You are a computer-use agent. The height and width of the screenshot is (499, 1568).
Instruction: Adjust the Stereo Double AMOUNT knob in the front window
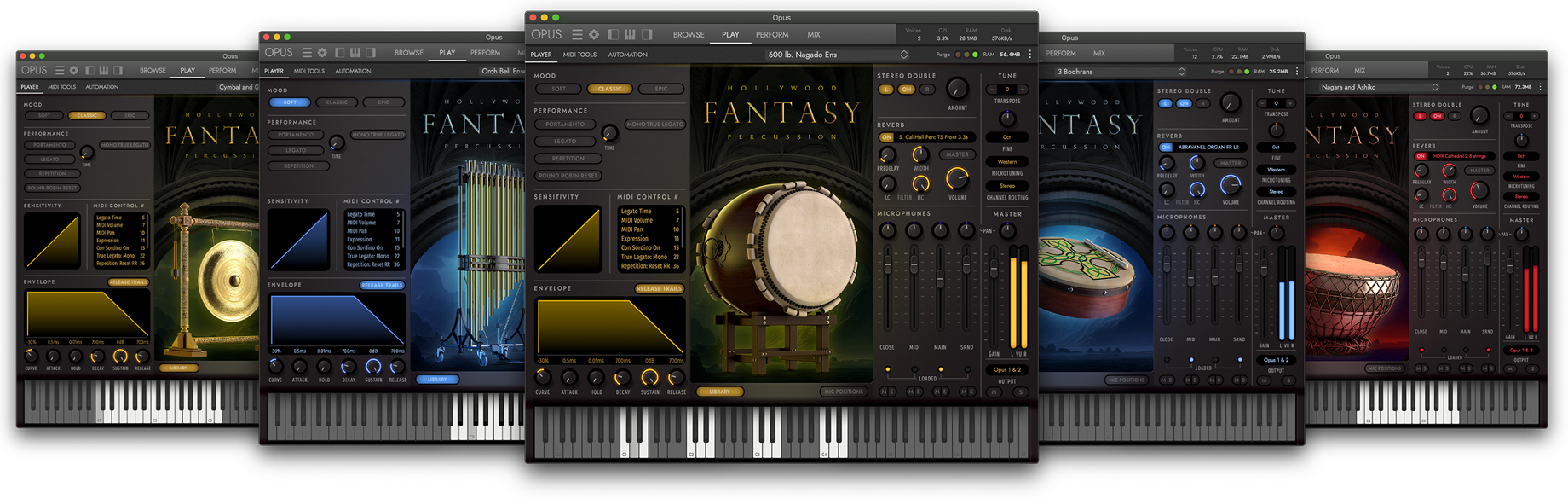pos(957,89)
